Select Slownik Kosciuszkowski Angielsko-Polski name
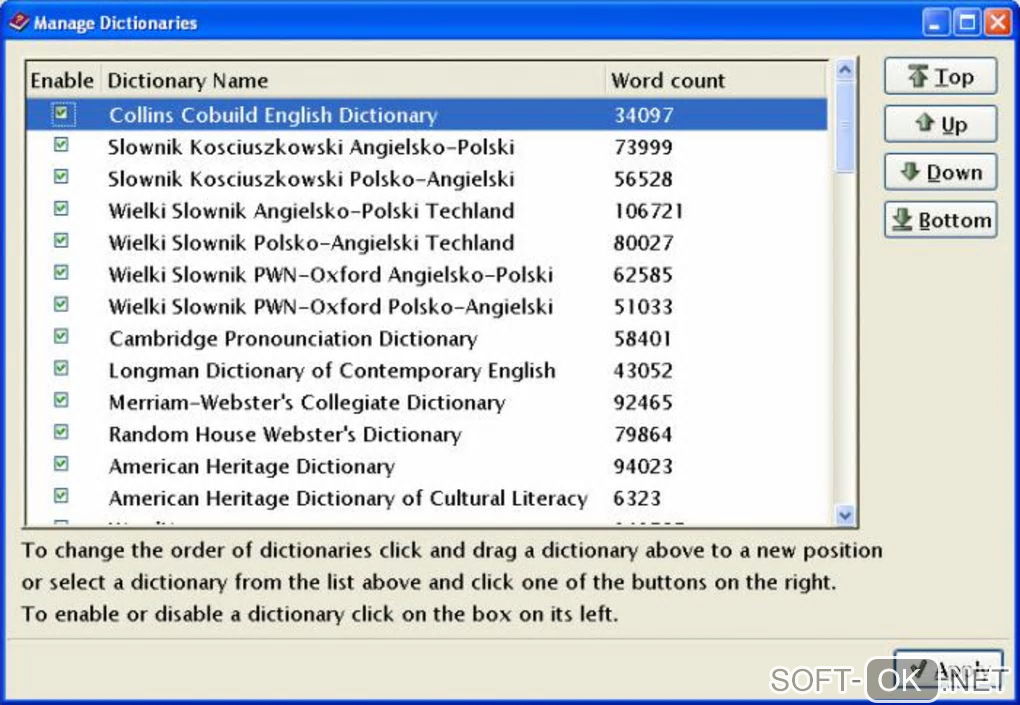Screen dimensions: 1020x705 click(311, 147)
